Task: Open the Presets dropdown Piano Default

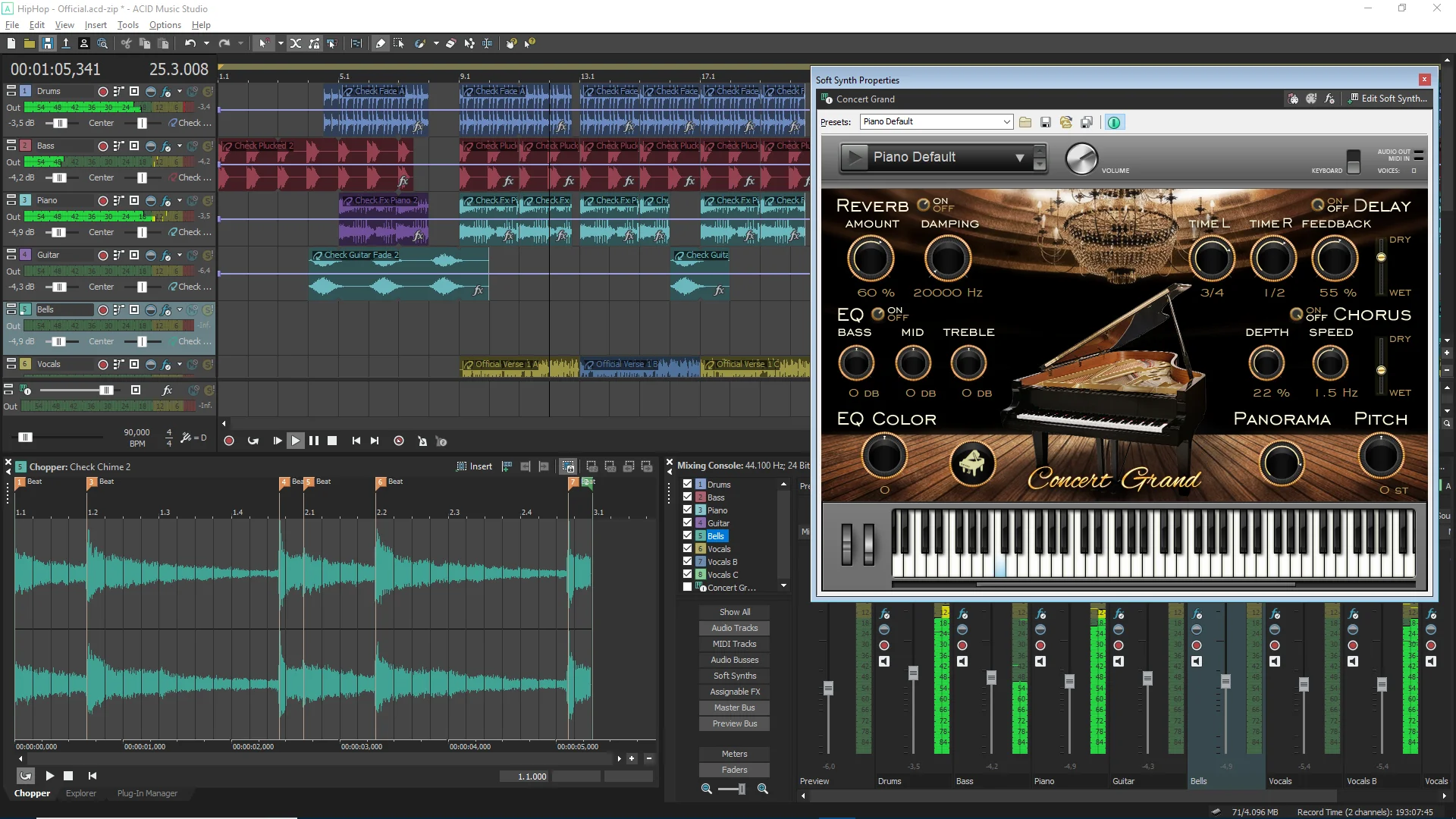Action: (936, 122)
